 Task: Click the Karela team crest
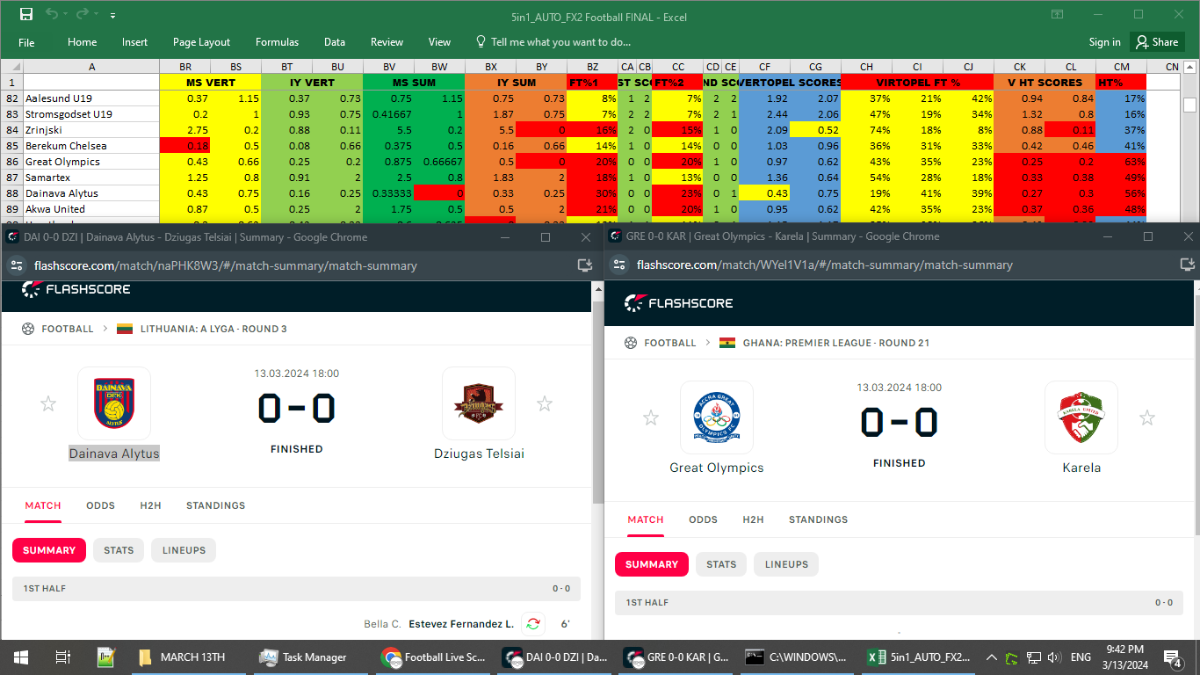coord(1082,418)
